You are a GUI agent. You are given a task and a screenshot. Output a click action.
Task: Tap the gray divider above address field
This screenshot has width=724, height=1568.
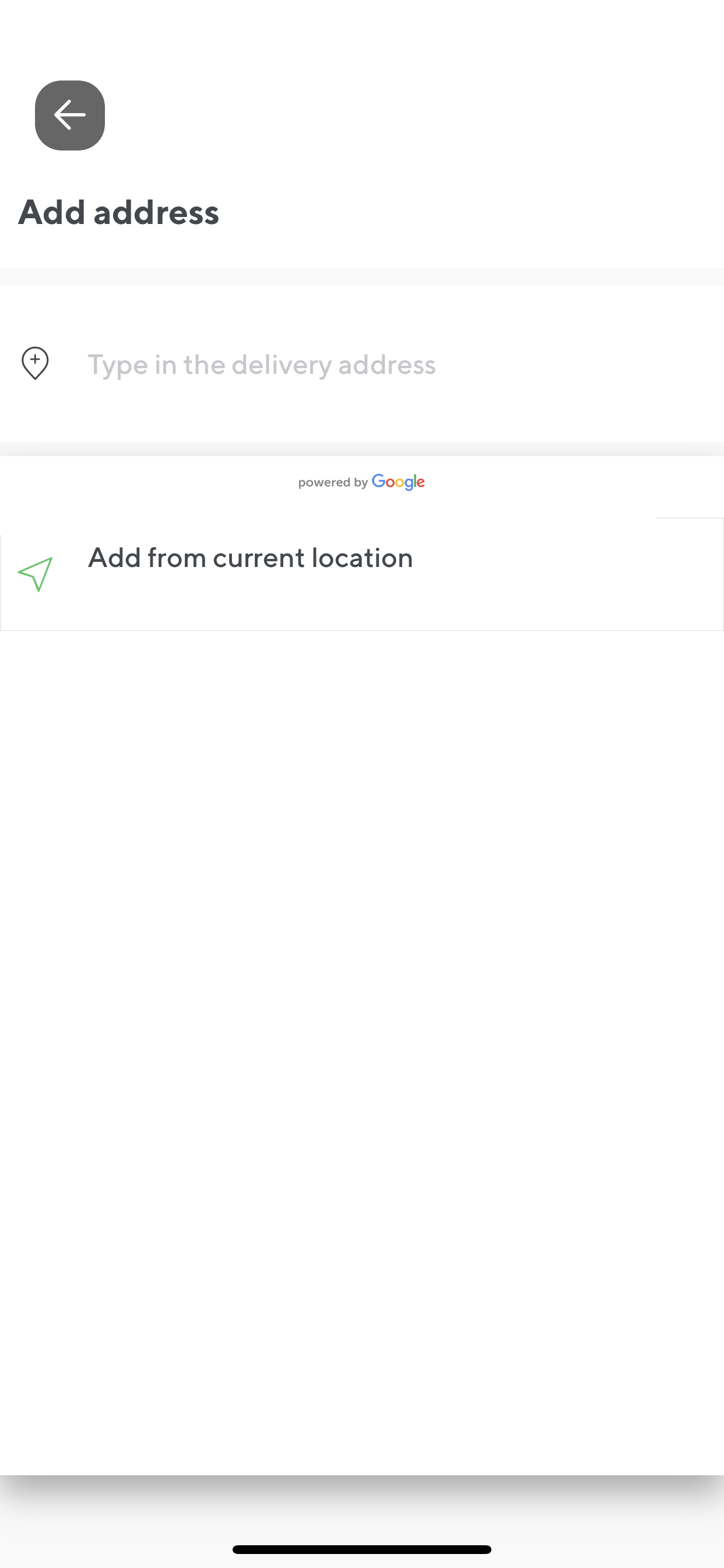click(x=362, y=276)
